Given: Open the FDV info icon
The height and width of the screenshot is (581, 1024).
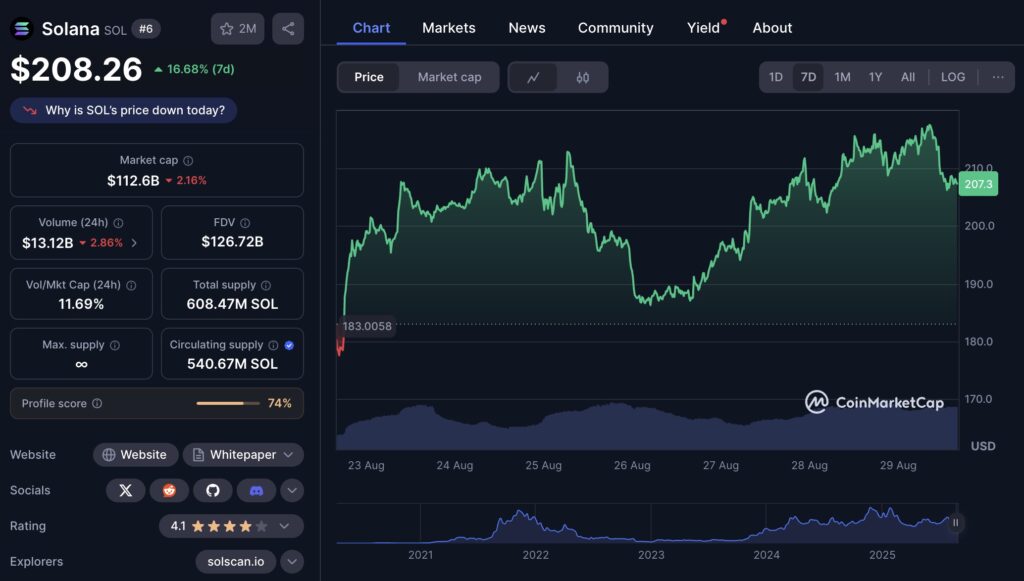Looking at the screenshot, I should (x=245, y=223).
